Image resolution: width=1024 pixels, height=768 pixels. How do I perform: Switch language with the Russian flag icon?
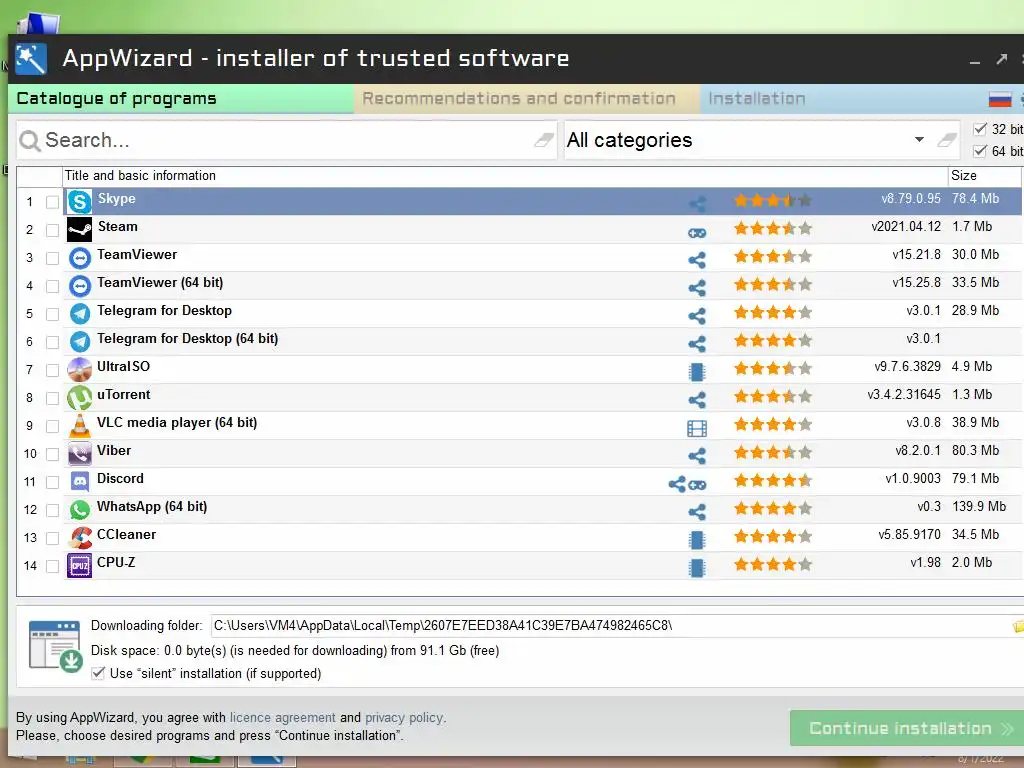click(x=1000, y=99)
